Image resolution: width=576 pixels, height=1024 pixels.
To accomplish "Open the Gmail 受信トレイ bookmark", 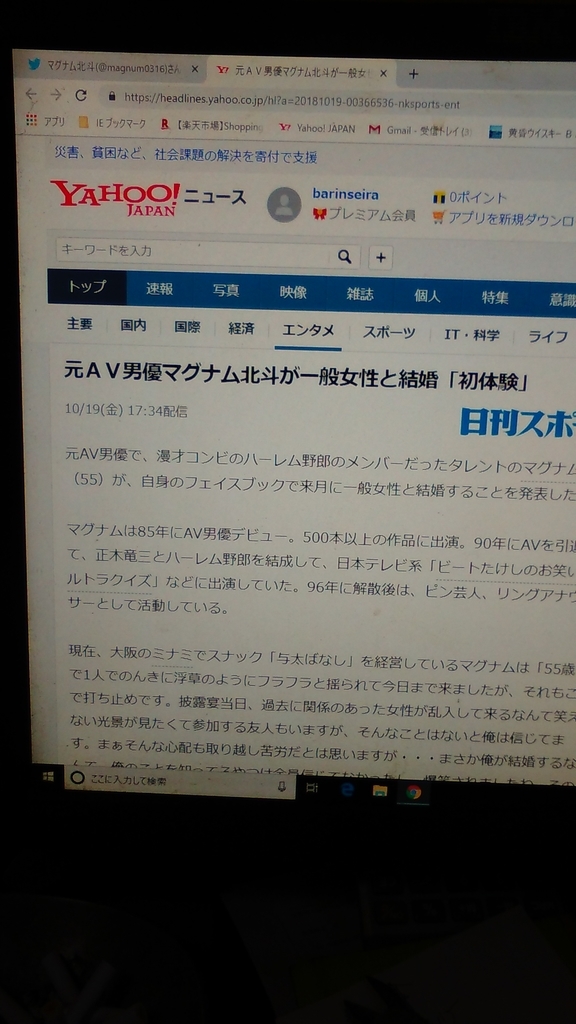I will pos(420,130).
